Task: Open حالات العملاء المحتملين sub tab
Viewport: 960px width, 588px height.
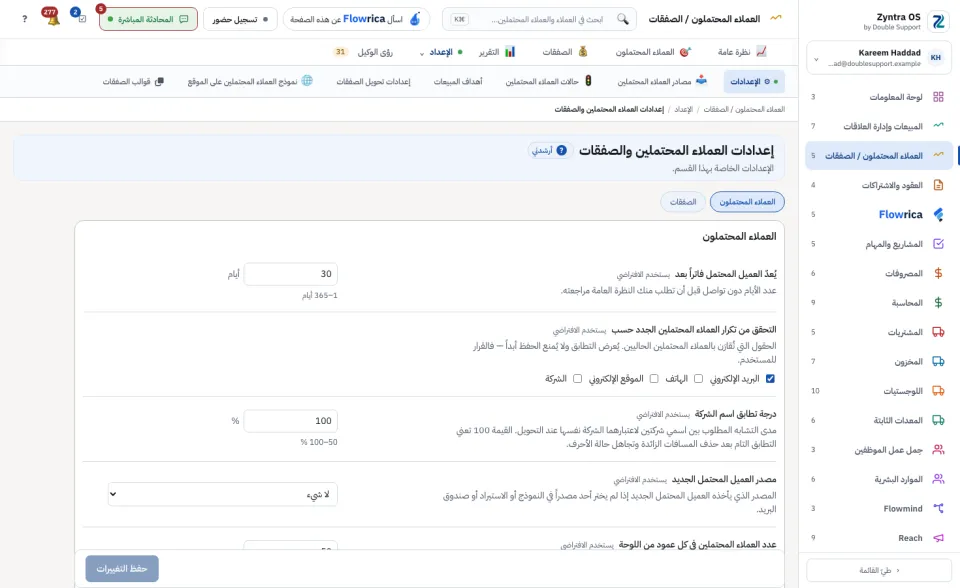Action: pyautogui.click(x=549, y=81)
